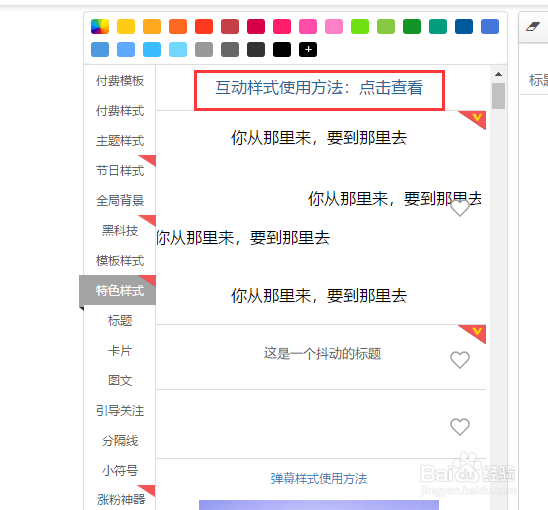The width and height of the screenshot is (548, 510).
Task: Open the 引导关注 style category
Action: 120,410
